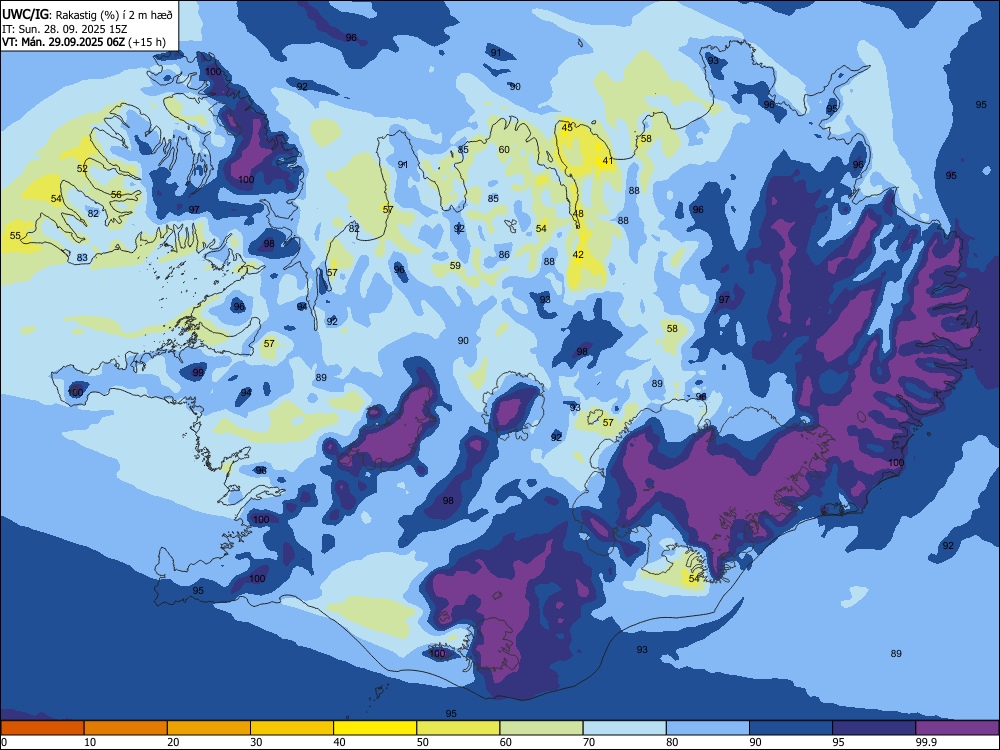The image size is (1000, 750).
Task: Select the legend tick label '40'
Action: coord(339,742)
